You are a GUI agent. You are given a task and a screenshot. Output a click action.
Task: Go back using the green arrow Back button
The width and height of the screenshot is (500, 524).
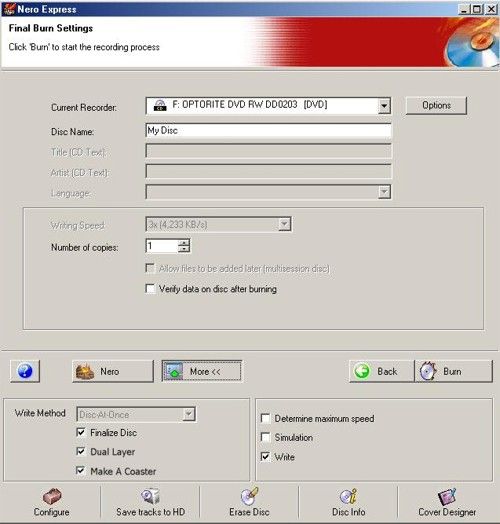(382, 371)
